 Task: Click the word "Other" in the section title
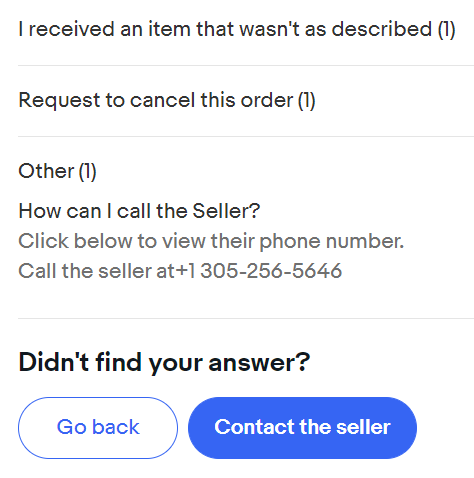click(46, 171)
